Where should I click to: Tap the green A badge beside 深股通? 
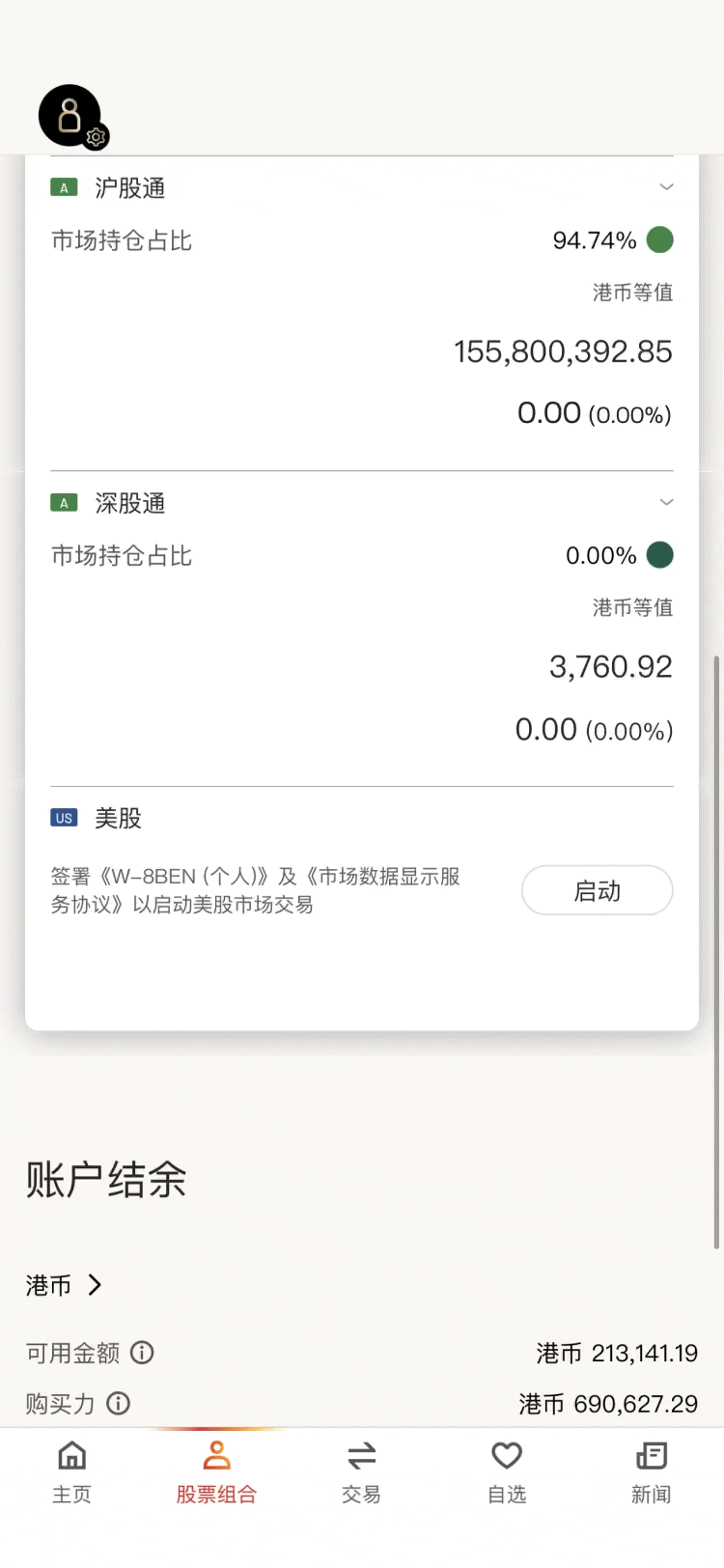(x=64, y=503)
